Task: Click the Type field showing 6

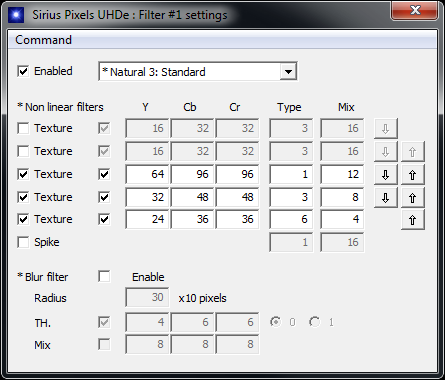Action: pos(291,219)
